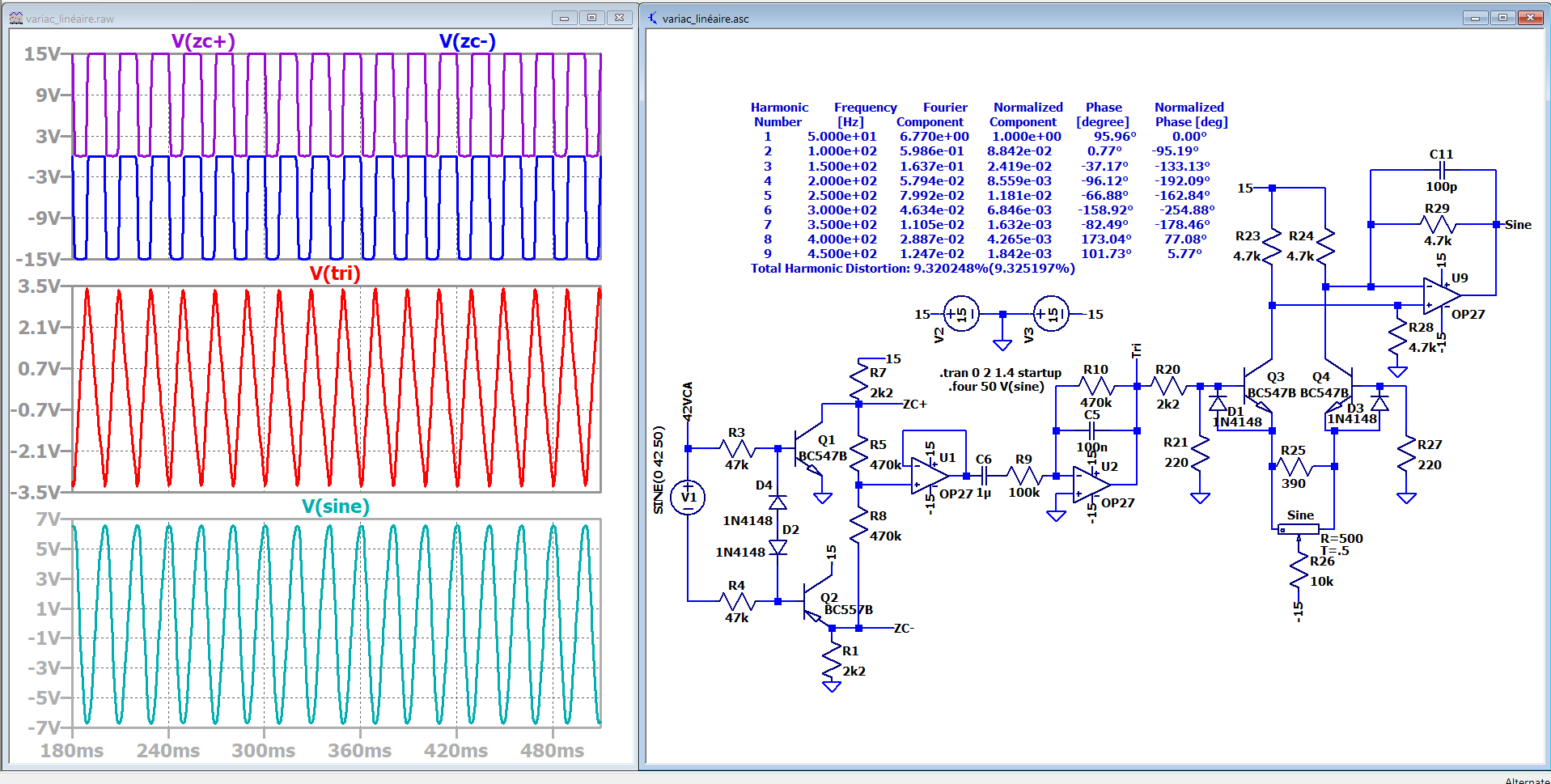This screenshot has height=784, width=1551.
Task: Click the SINE(0 42 50) source value
Action: click(x=659, y=470)
